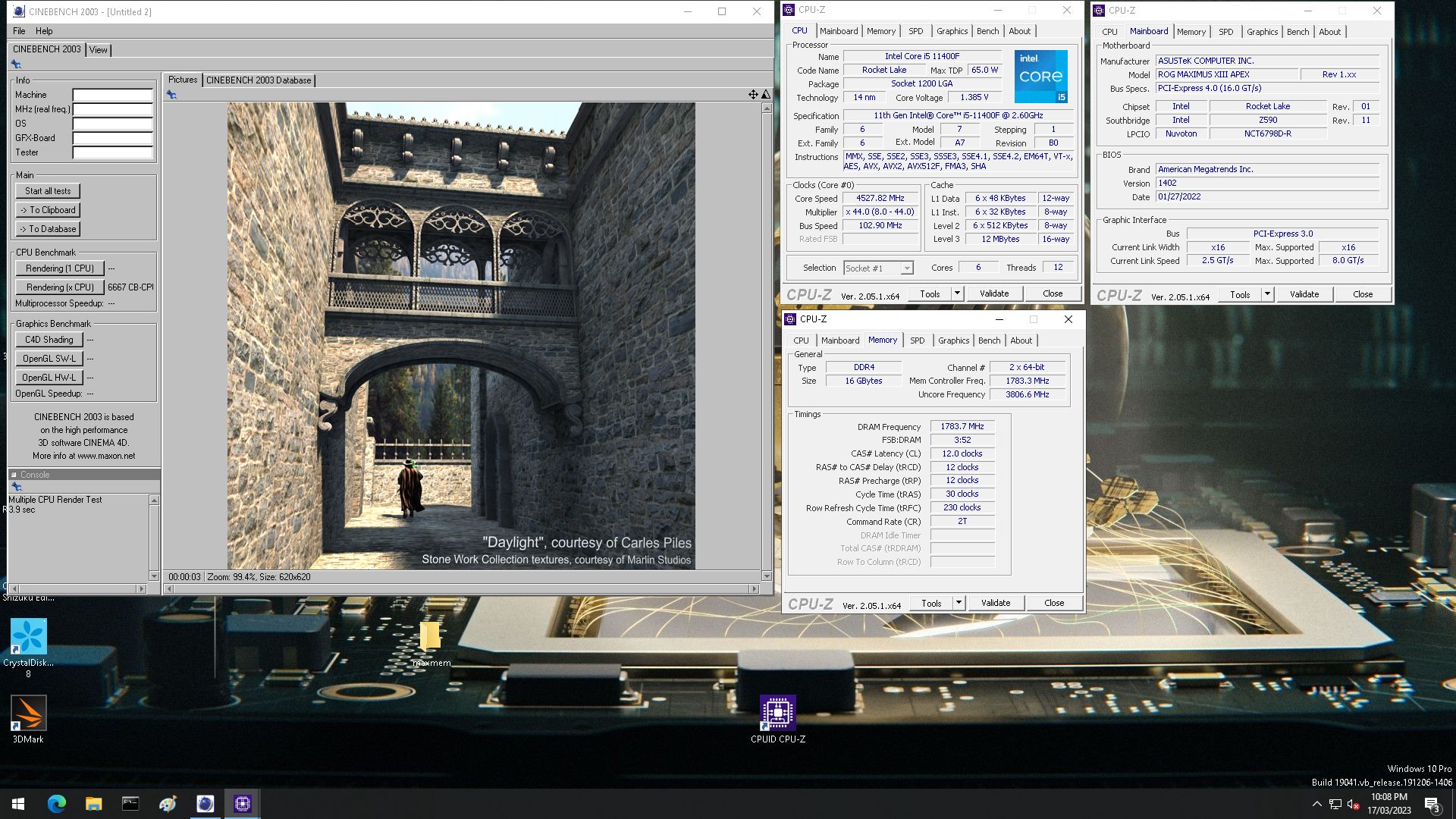The width and height of the screenshot is (1456, 819).
Task: Click the picture horizontal scrollbar right arrow
Action: [x=753, y=588]
